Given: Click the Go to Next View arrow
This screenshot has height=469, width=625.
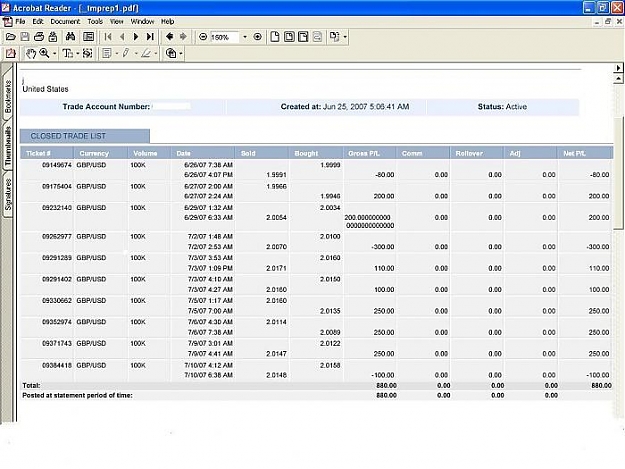Looking at the screenshot, I should [x=183, y=37].
